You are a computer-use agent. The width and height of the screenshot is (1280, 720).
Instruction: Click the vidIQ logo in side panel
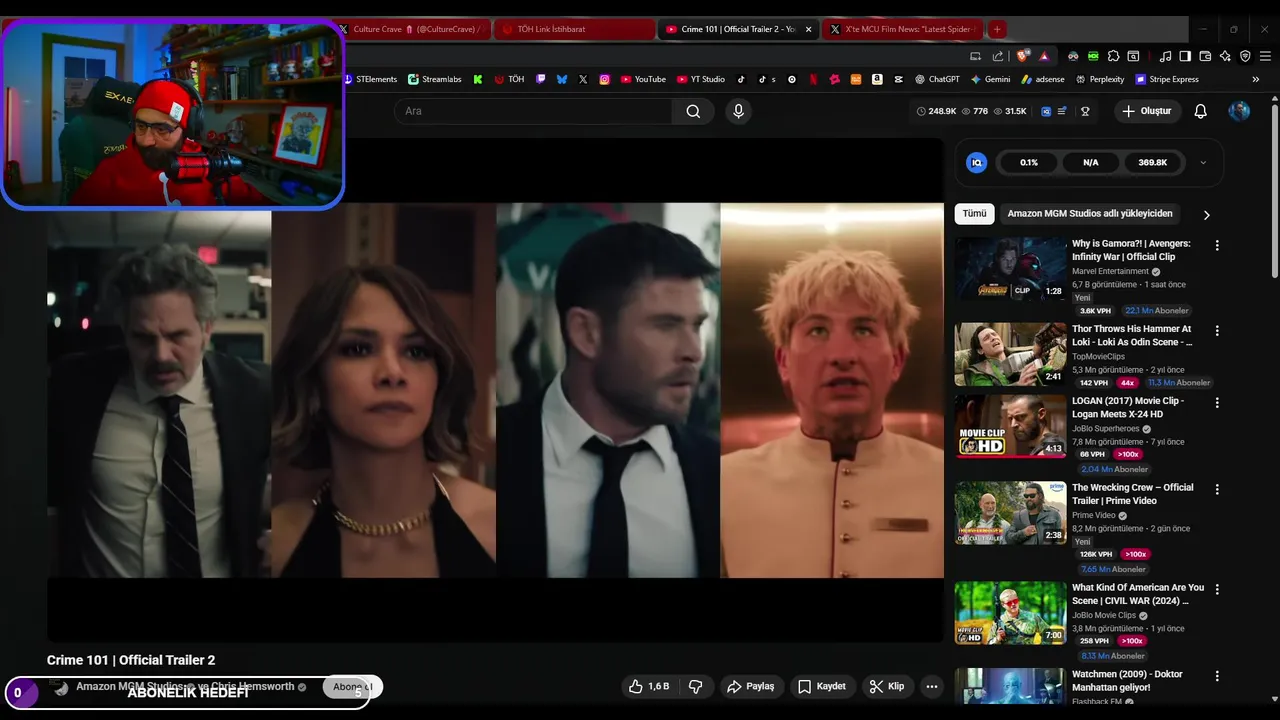pos(977,162)
